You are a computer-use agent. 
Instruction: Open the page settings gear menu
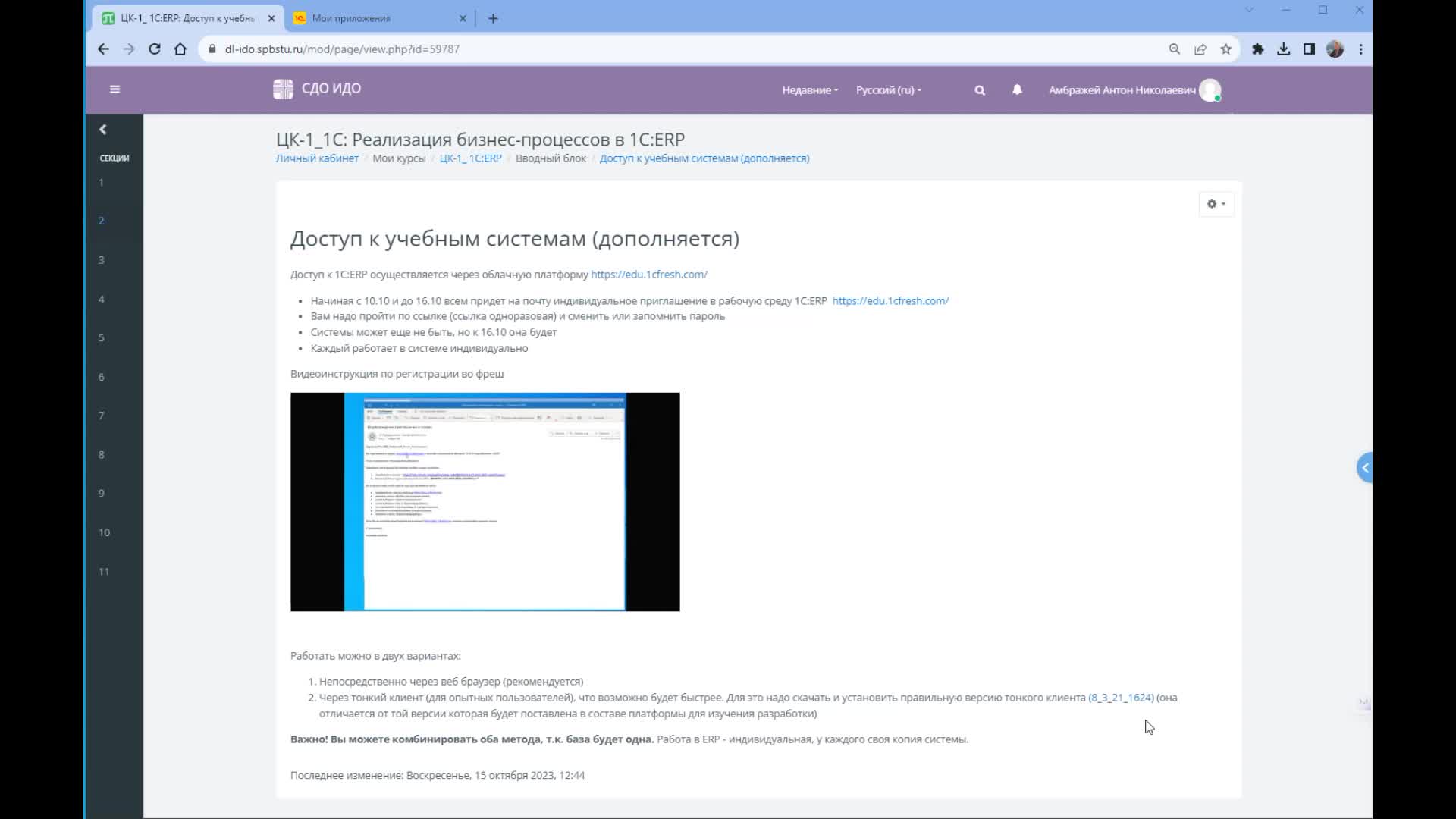click(x=1216, y=204)
